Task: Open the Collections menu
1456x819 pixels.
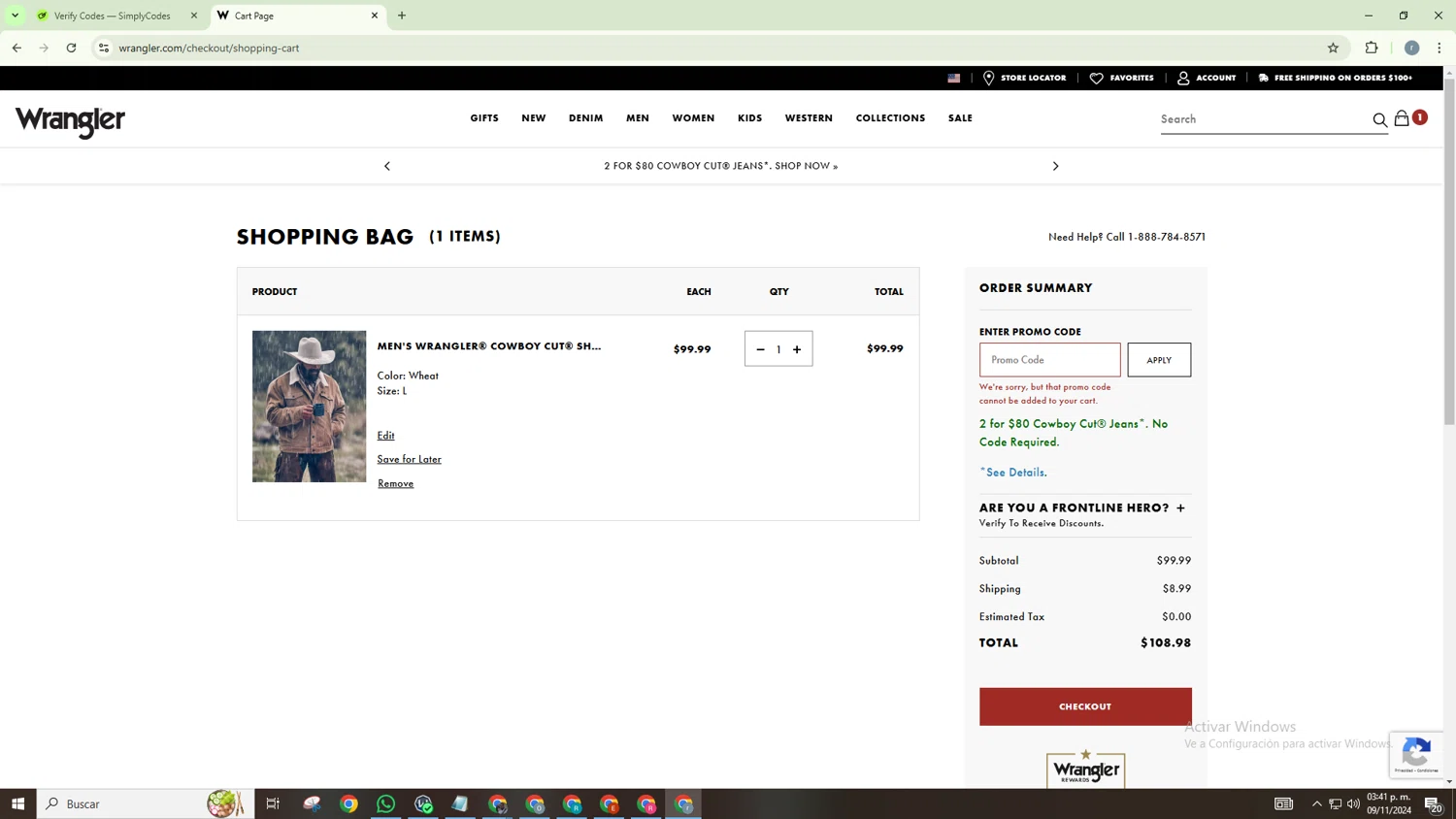Action: click(890, 118)
